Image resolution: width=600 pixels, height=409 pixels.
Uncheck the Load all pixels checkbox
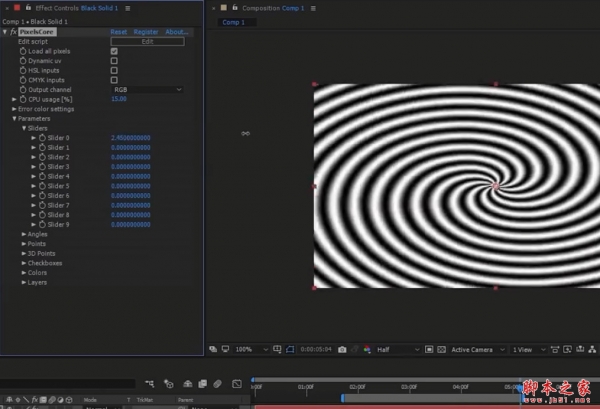click(113, 51)
